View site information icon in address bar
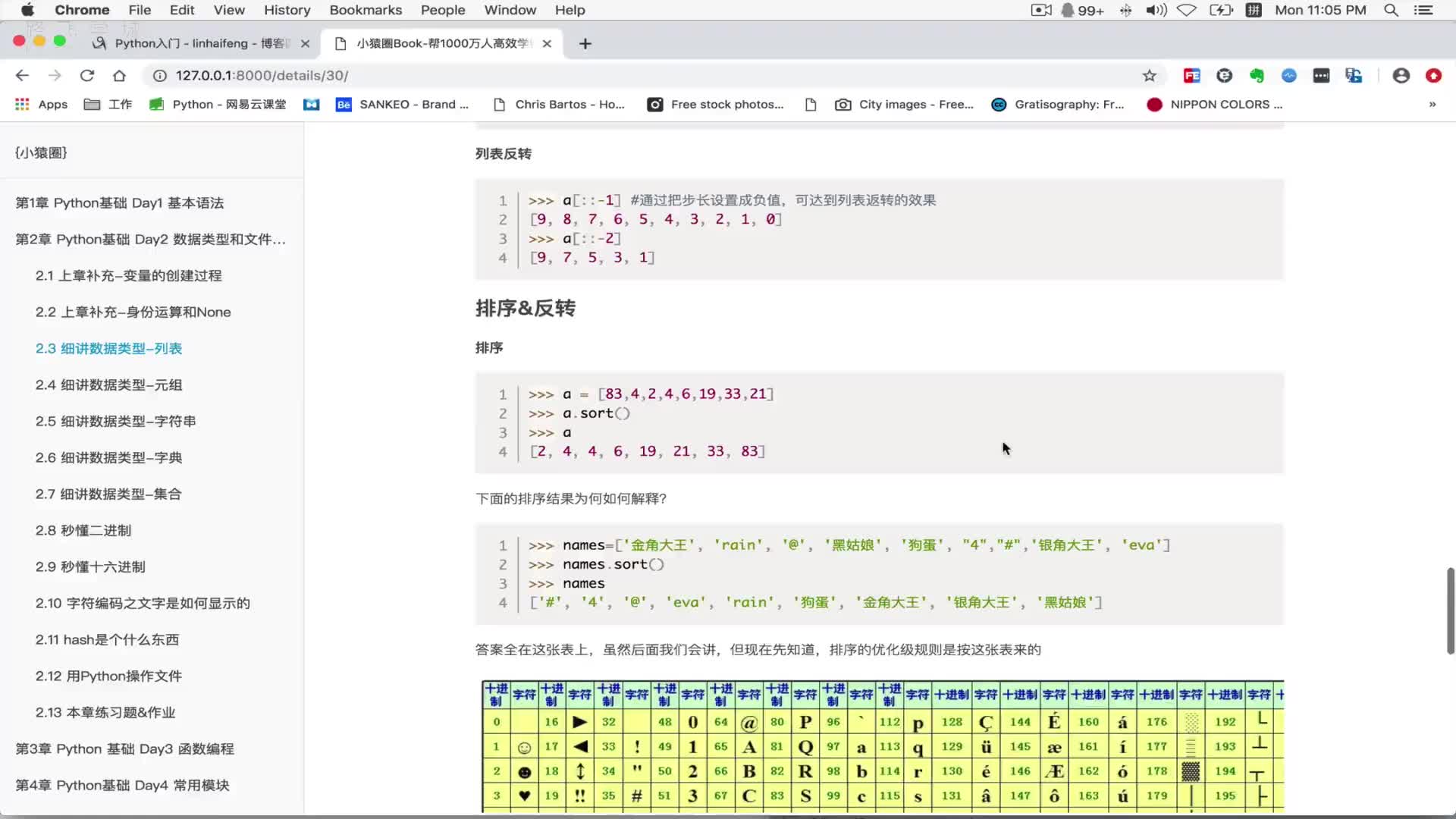The width and height of the screenshot is (1456, 819). tap(159, 75)
